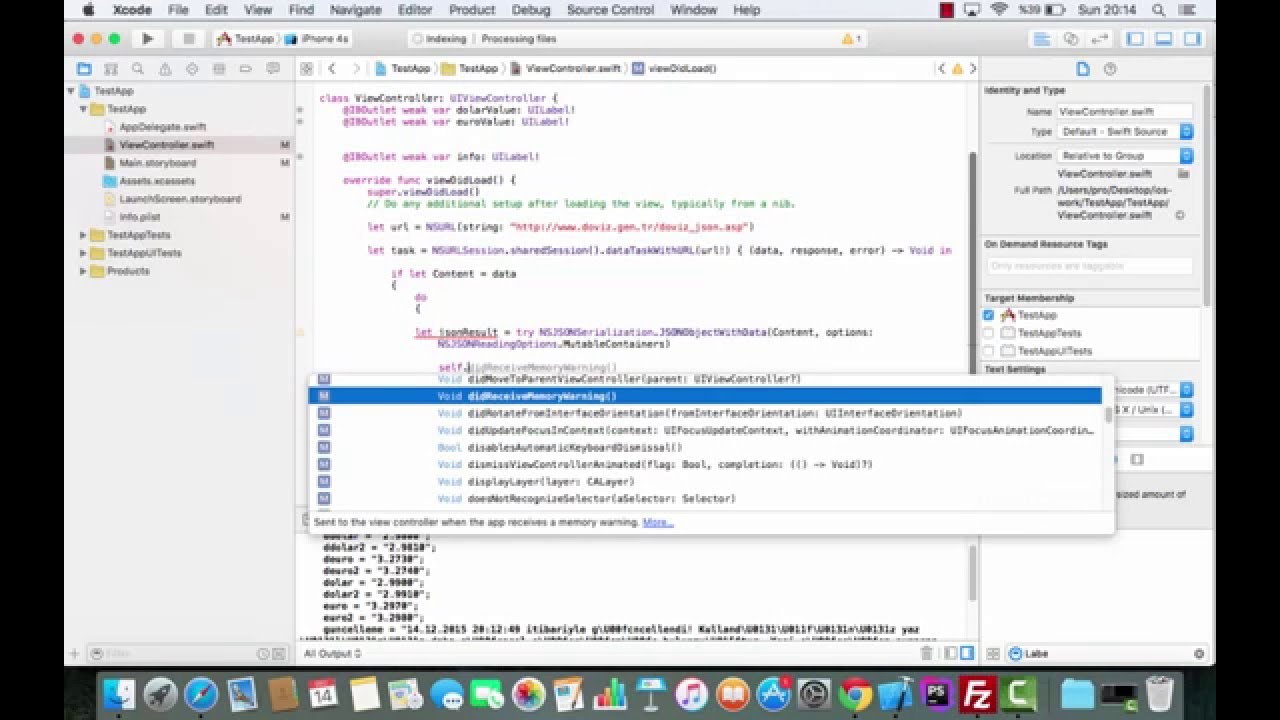This screenshot has height=720, width=1280.
Task: Toggle the Navigator panel
Action: [x=1136, y=39]
